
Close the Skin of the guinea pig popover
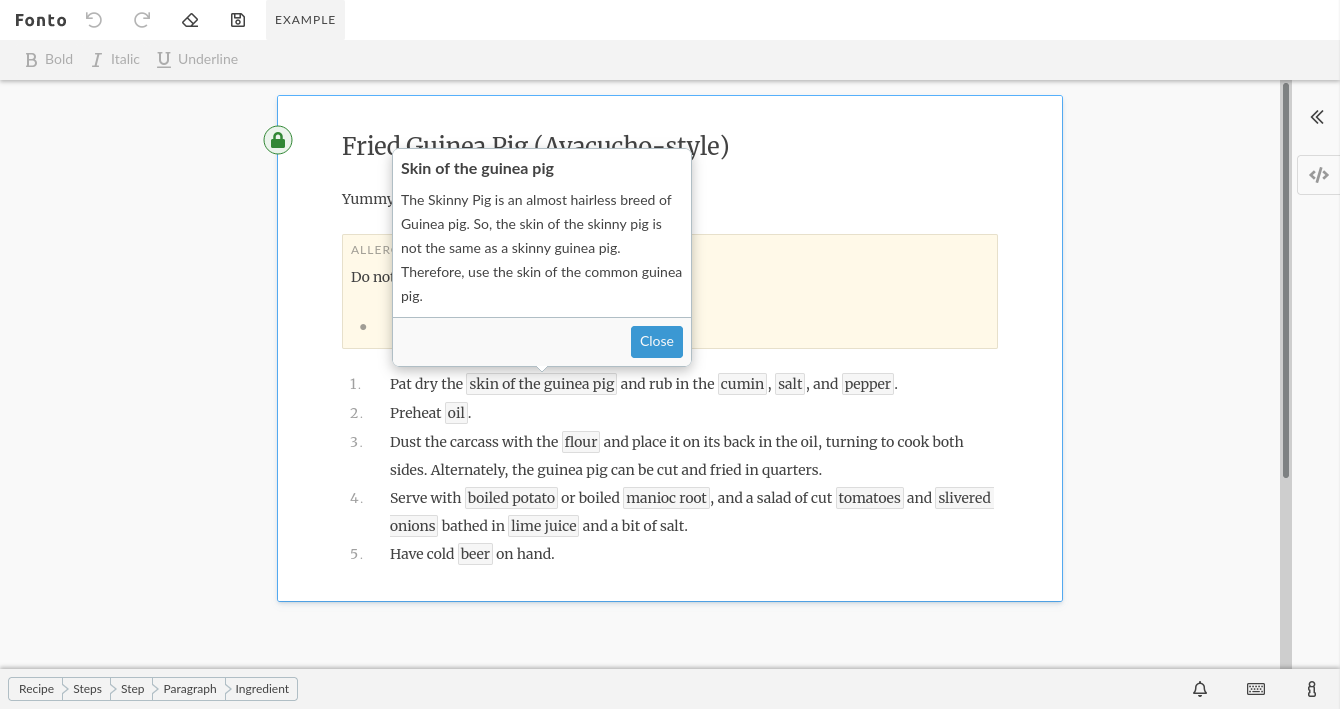pyautogui.click(x=657, y=341)
